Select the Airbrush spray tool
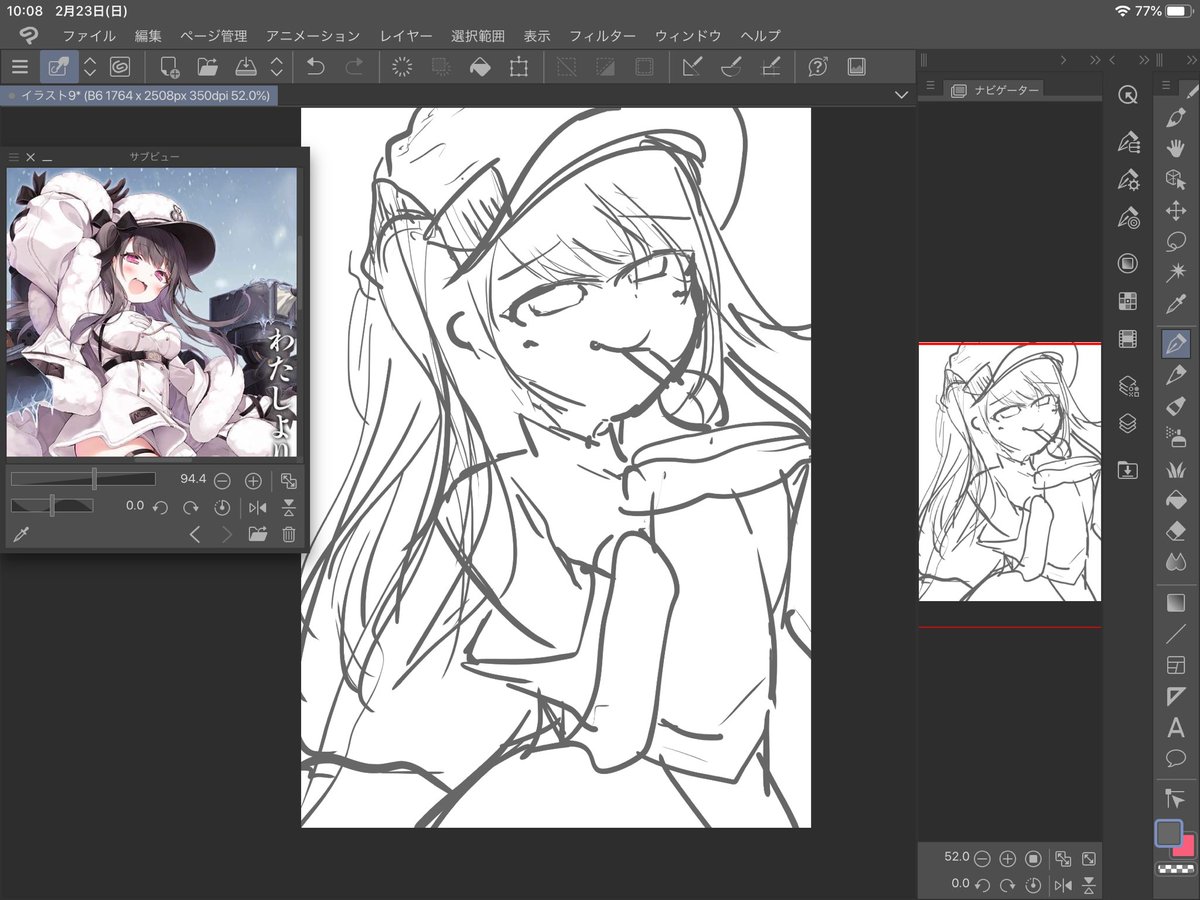The image size is (1200, 900). pyautogui.click(x=1176, y=437)
